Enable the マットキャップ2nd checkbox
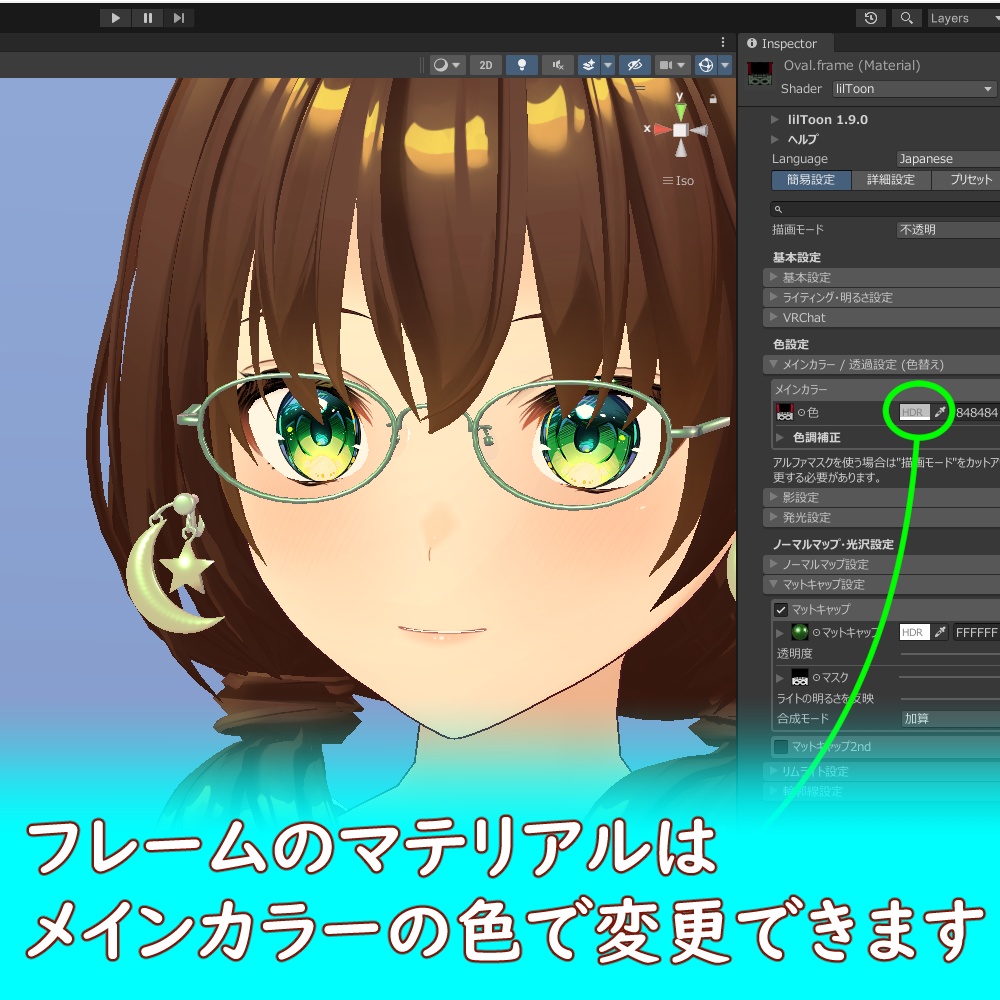Viewport: 1000px width, 1000px height. click(780, 746)
